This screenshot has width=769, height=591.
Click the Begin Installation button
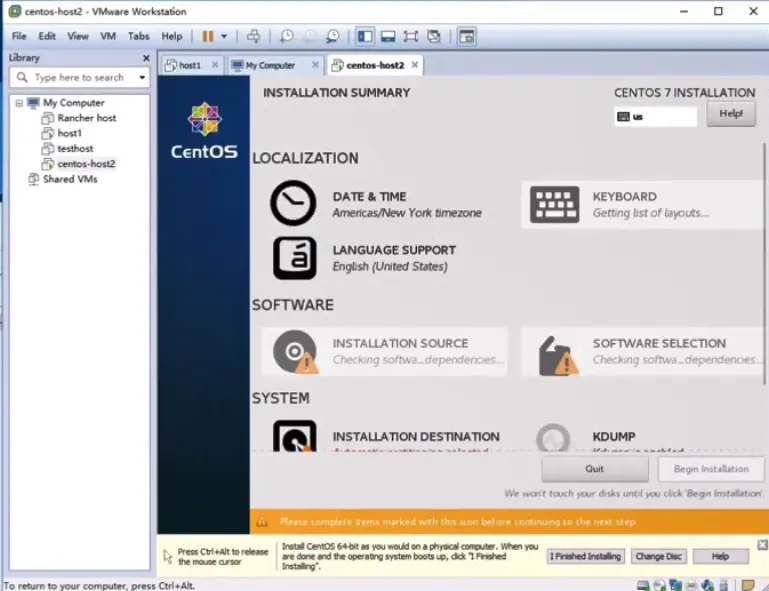point(711,469)
